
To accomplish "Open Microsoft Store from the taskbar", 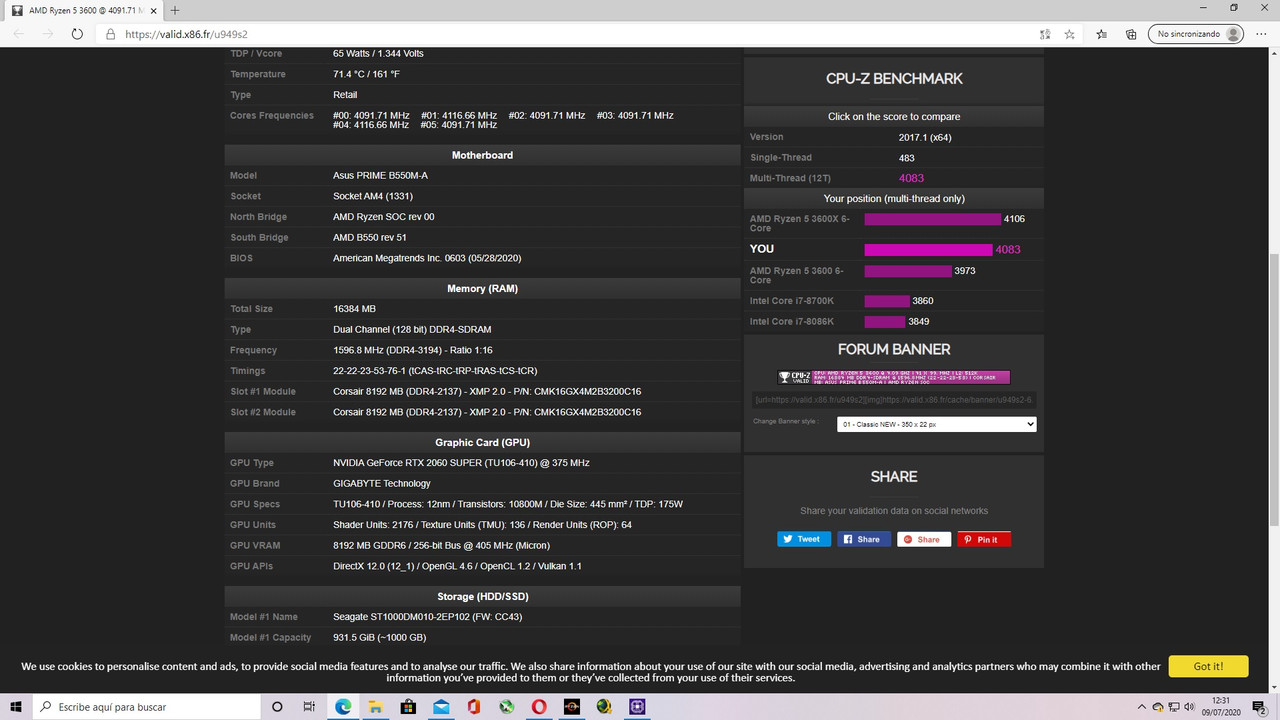I will coord(408,706).
